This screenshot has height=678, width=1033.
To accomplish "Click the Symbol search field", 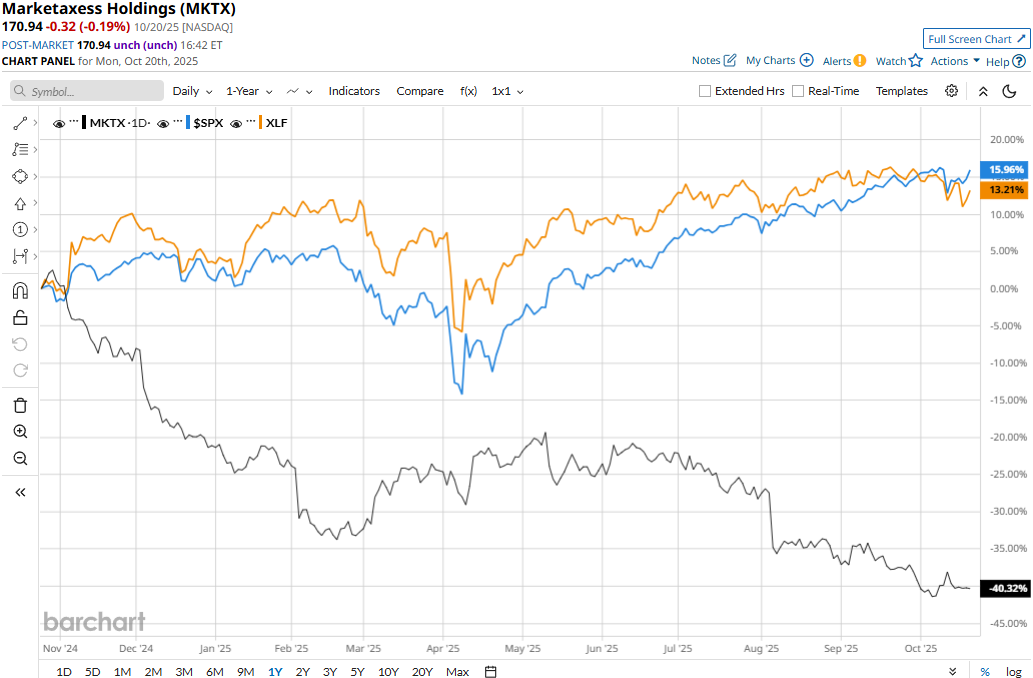I will [86, 91].
